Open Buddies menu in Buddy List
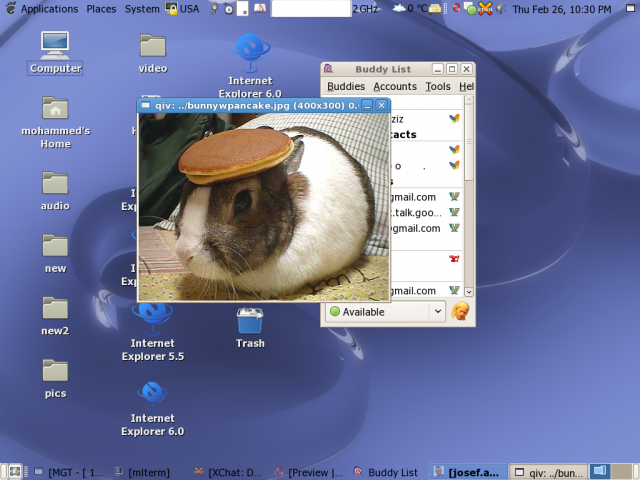Image resolution: width=640 pixels, height=480 pixels. [346, 87]
